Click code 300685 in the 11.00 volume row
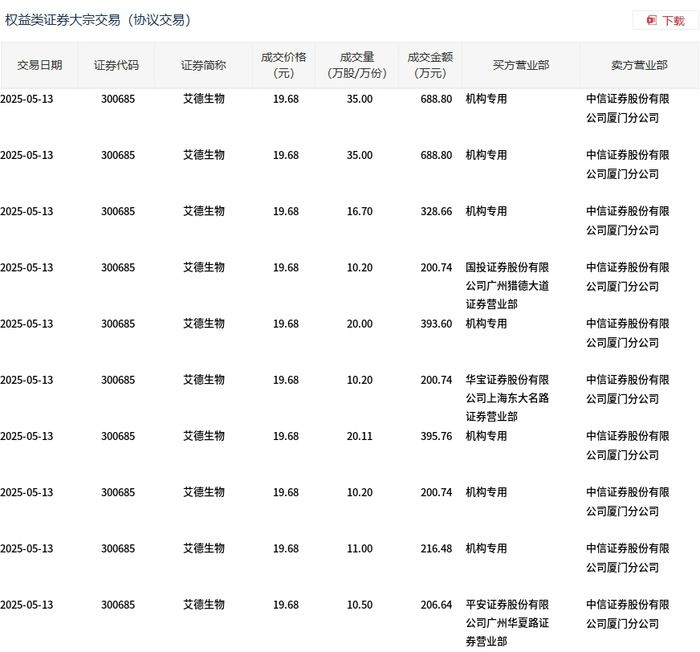 pos(118,549)
